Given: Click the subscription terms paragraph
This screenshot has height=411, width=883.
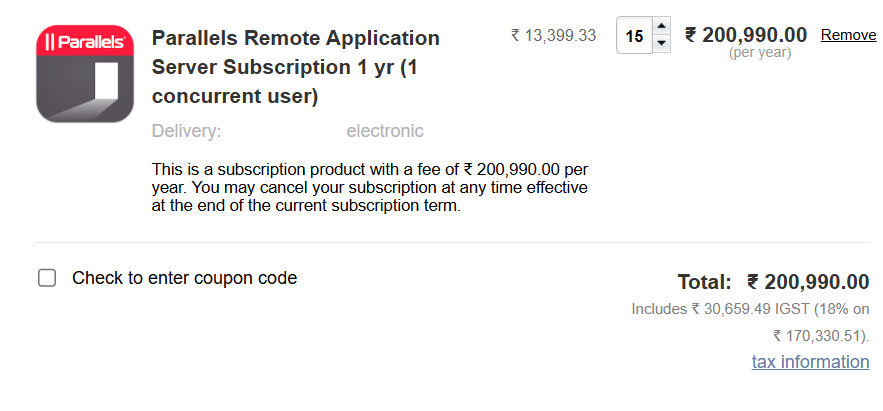Looking at the screenshot, I should click(x=369, y=187).
